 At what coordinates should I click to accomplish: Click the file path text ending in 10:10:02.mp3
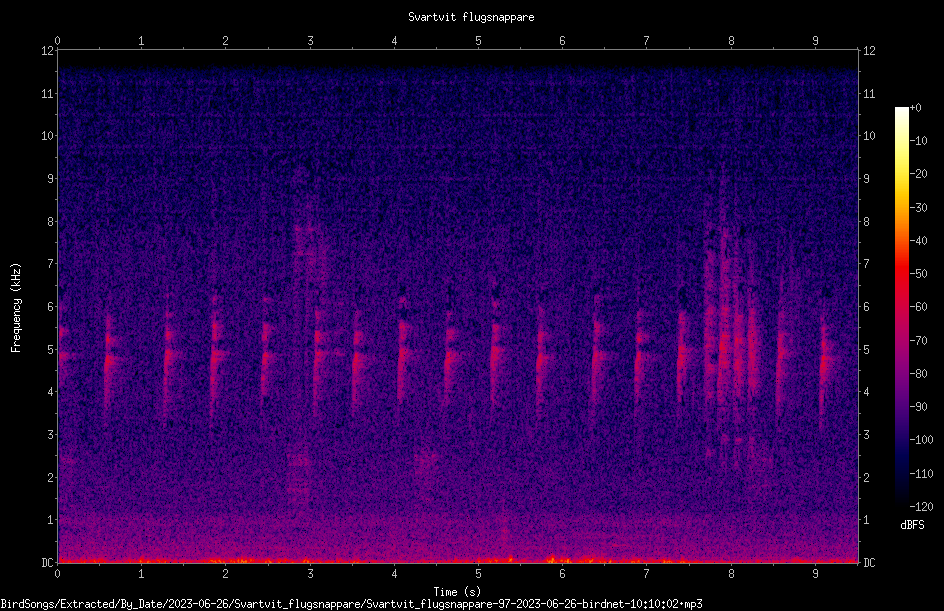[x=352, y=604]
